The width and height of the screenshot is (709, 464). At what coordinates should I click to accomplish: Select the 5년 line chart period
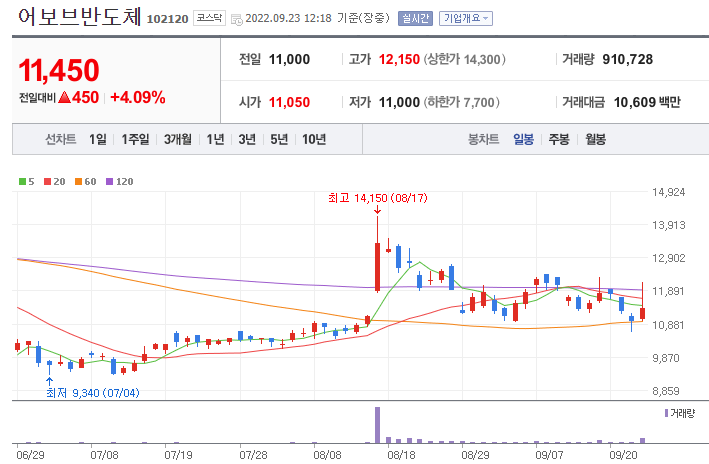click(x=279, y=139)
